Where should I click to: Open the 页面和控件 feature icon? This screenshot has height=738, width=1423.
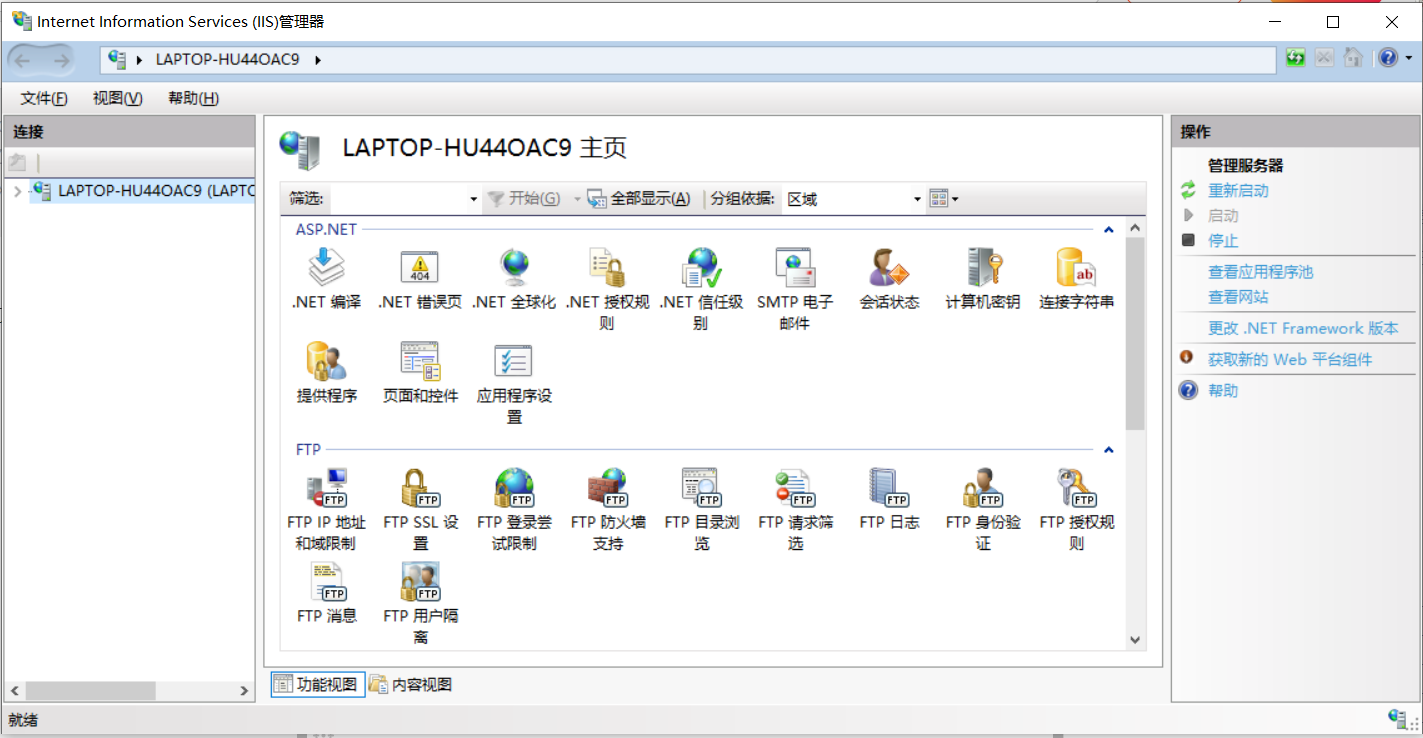[x=420, y=373]
